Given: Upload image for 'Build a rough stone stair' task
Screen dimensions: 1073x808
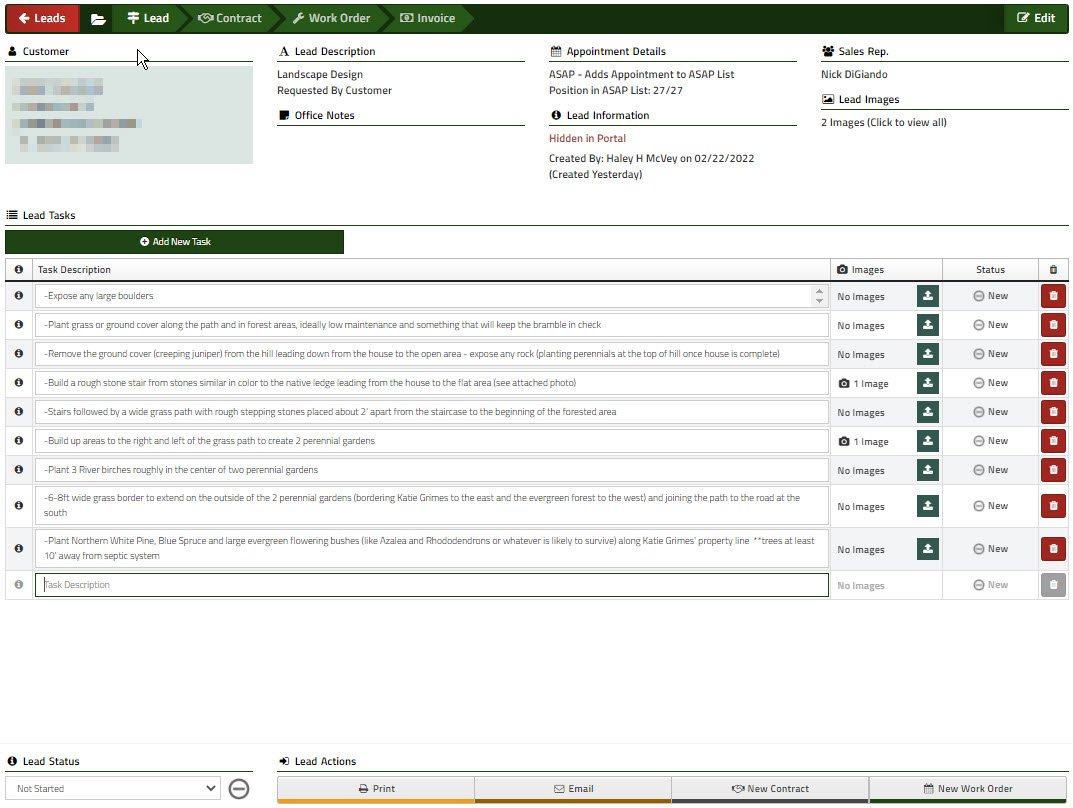Looking at the screenshot, I should point(928,383).
